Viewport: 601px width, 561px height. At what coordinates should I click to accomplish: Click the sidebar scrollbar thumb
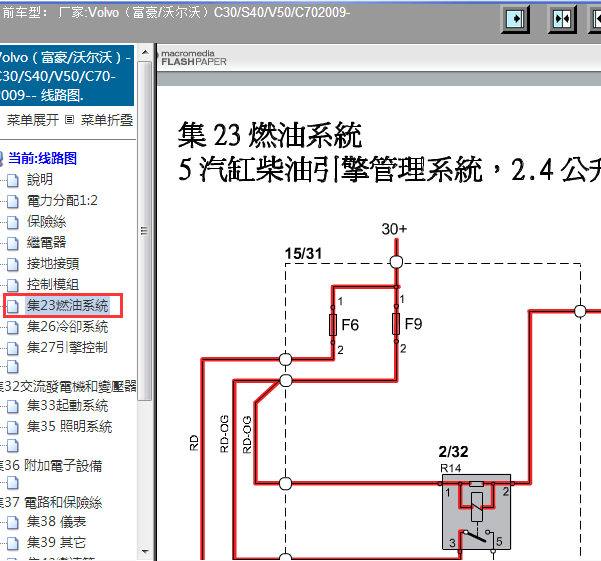coord(145,231)
